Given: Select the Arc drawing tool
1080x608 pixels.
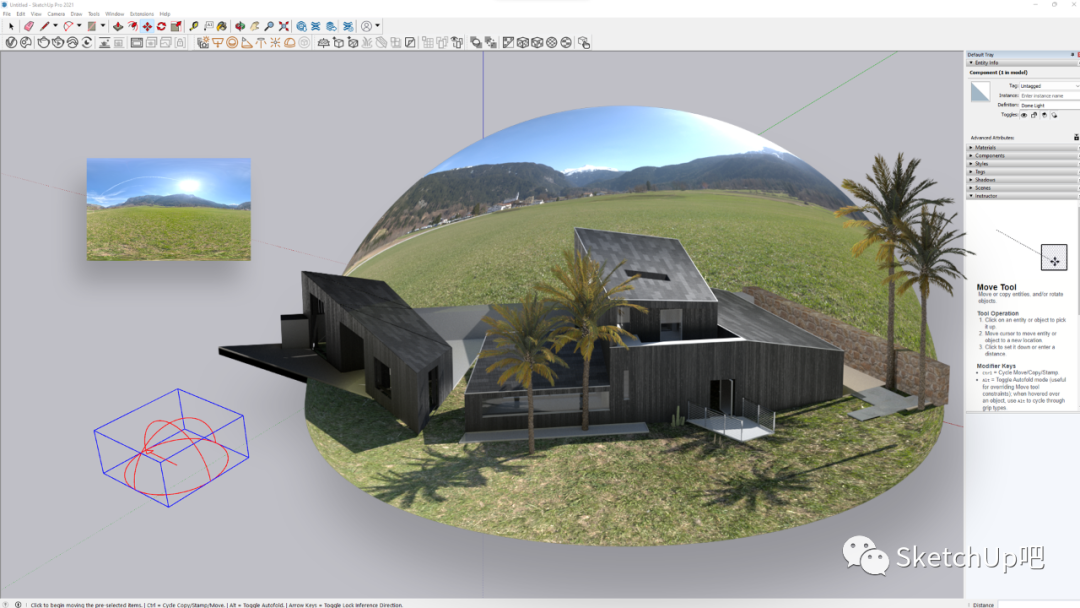Looking at the screenshot, I should coord(68,26).
